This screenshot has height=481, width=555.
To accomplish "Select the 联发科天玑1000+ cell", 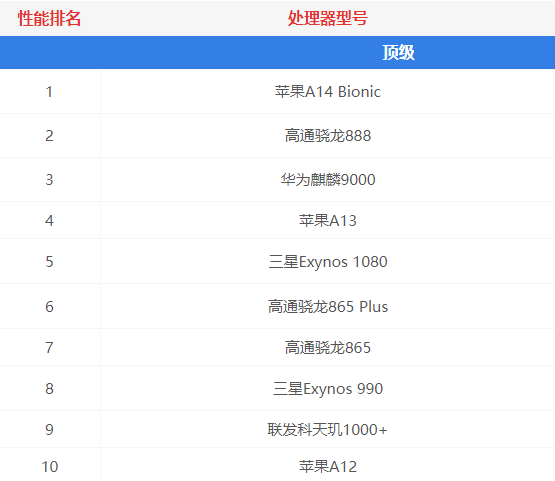I will 328,430.
